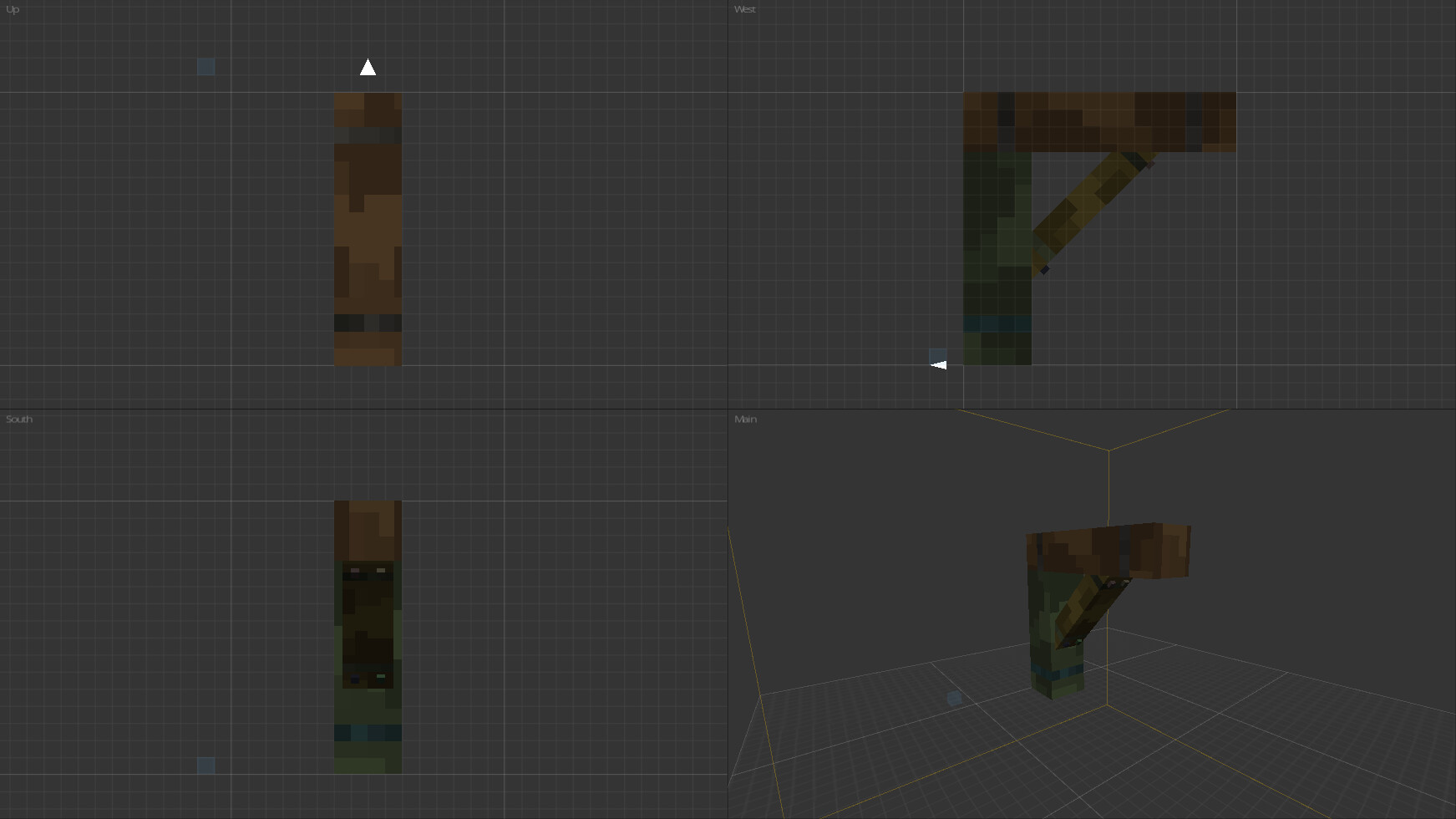Click the "Main" viewport label
Screen dimensions: 1456x819
tap(745, 419)
